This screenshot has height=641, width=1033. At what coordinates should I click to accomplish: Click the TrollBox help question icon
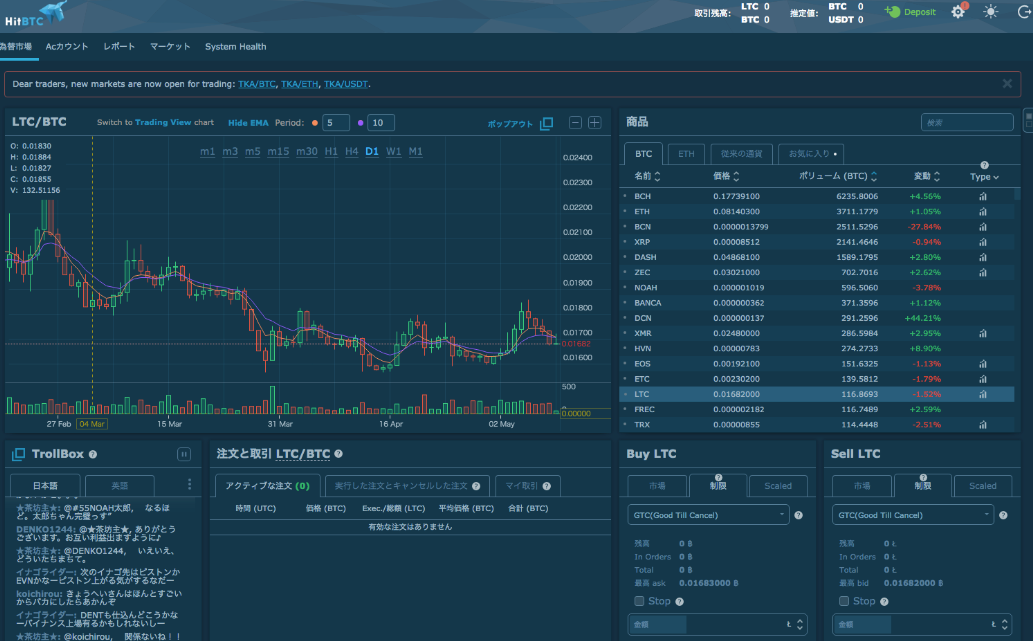point(93,455)
